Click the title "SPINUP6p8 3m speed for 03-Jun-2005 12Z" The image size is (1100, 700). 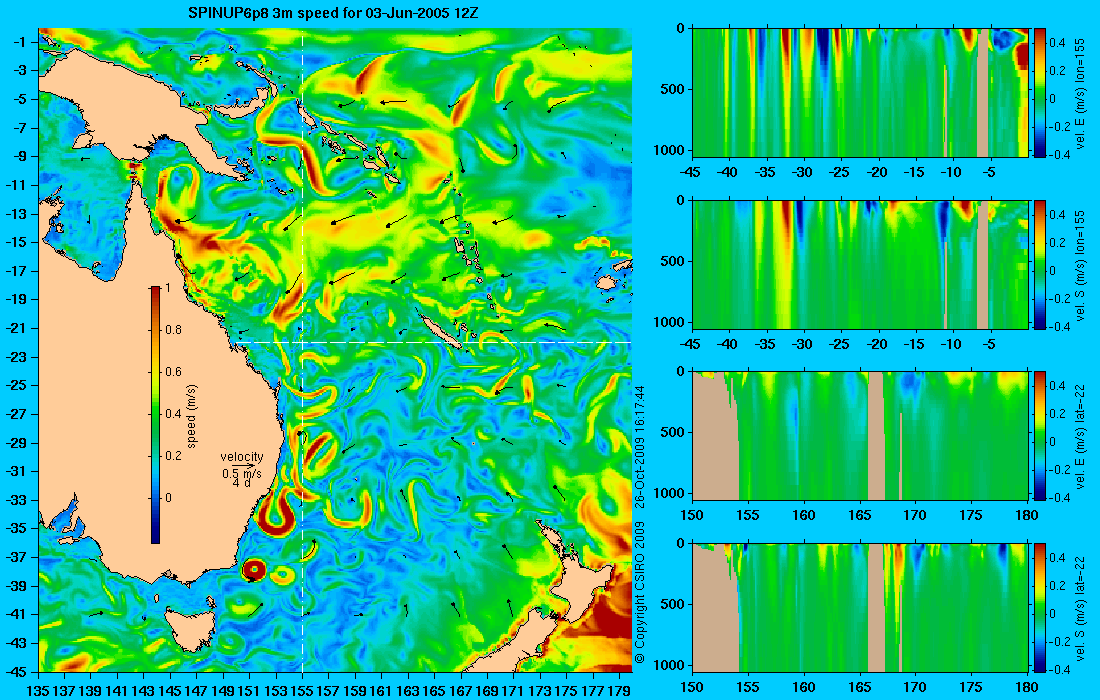pos(333,13)
